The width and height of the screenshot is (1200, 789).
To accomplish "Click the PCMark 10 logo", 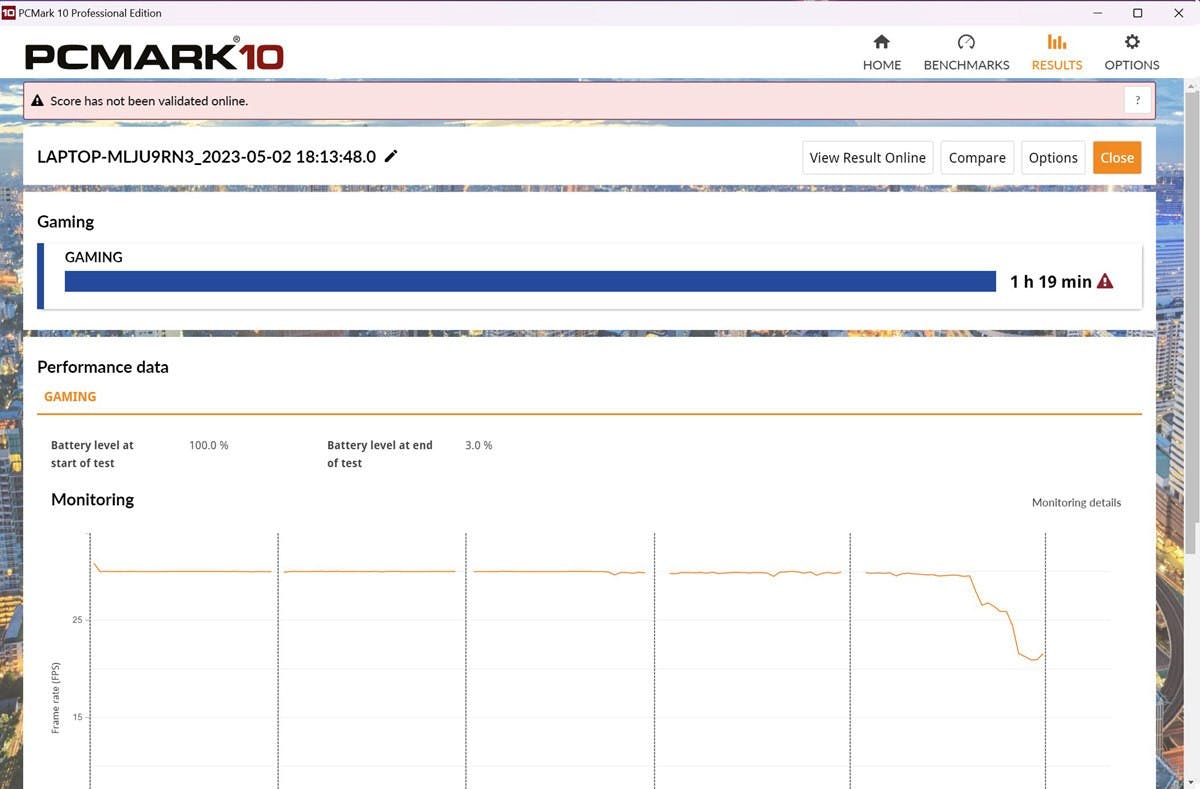I will click(x=154, y=54).
